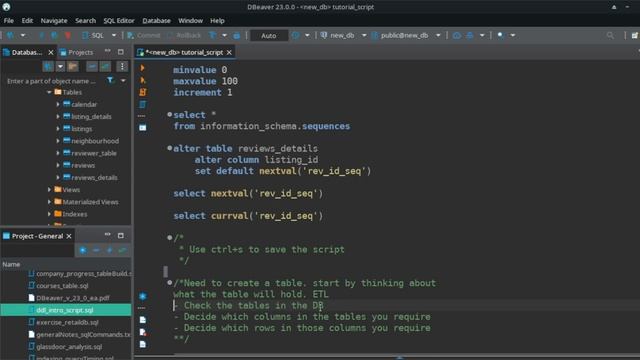640x360 pixels.
Task: Click the upper page icon at the gutter bottom
Action: point(142,320)
